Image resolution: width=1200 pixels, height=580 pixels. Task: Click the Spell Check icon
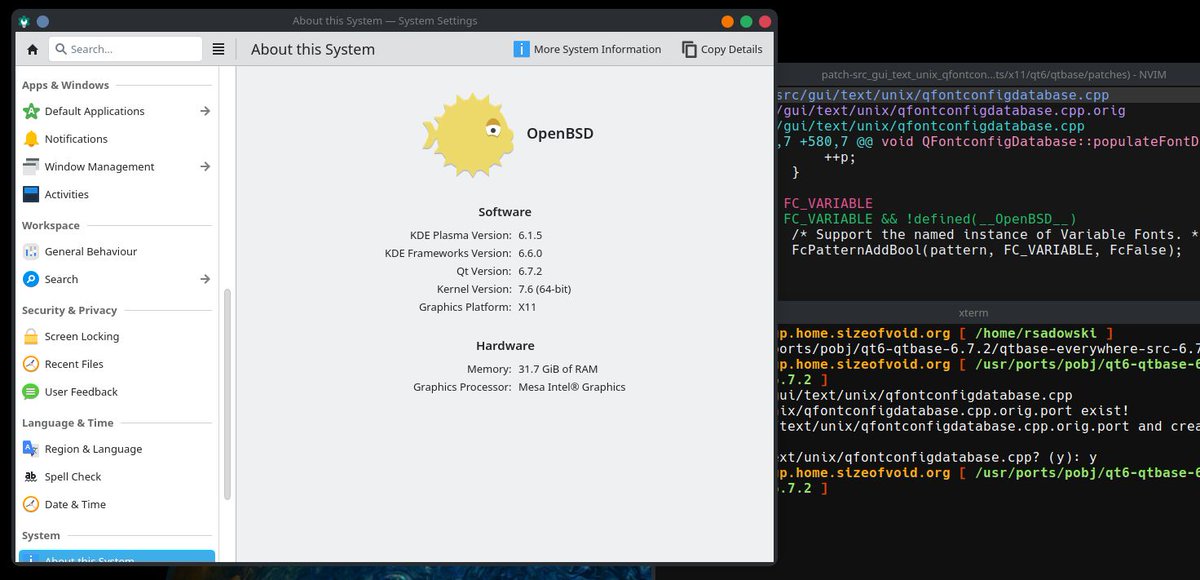[x=31, y=478]
